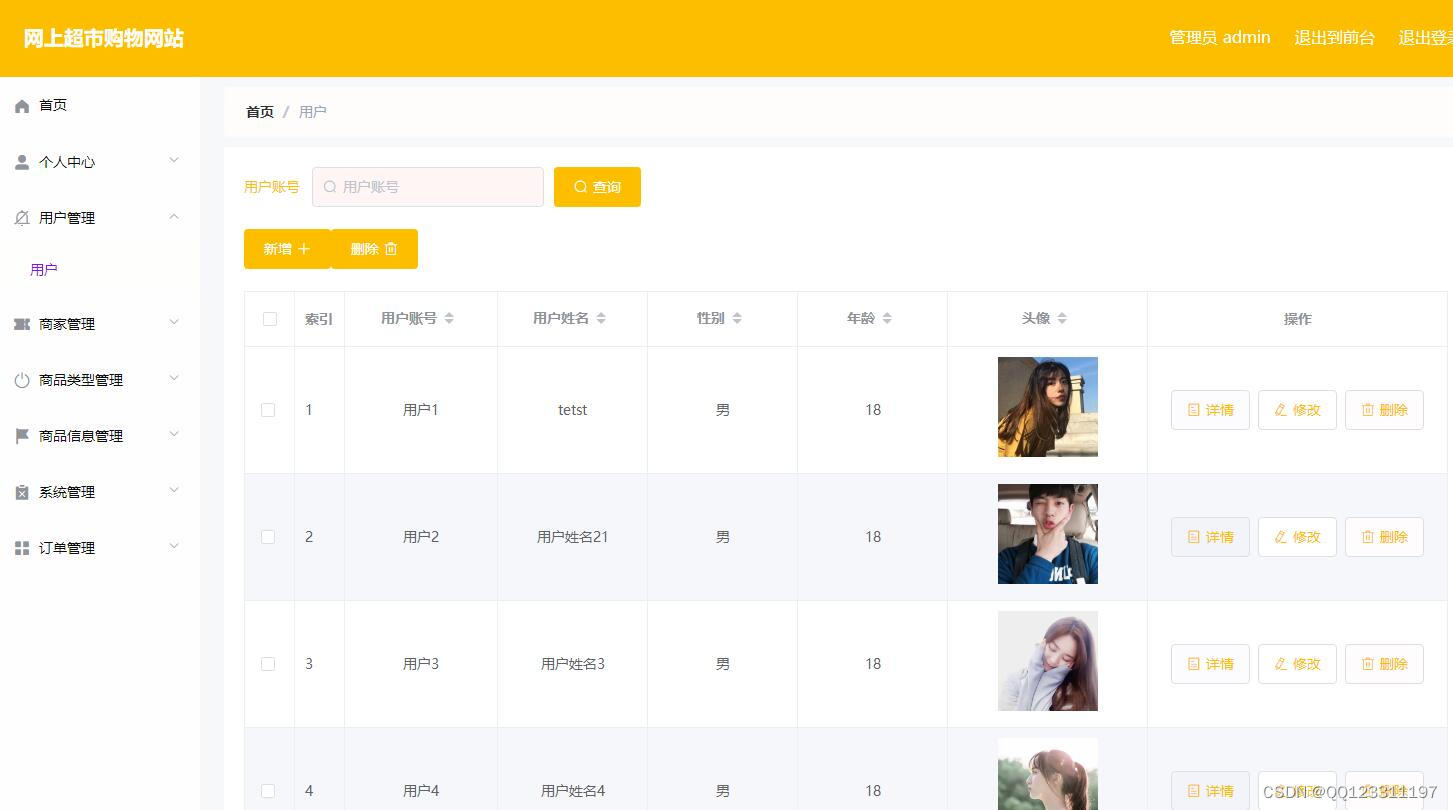
Task: Click the 首页 breadcrumb link
Action: 260,112
